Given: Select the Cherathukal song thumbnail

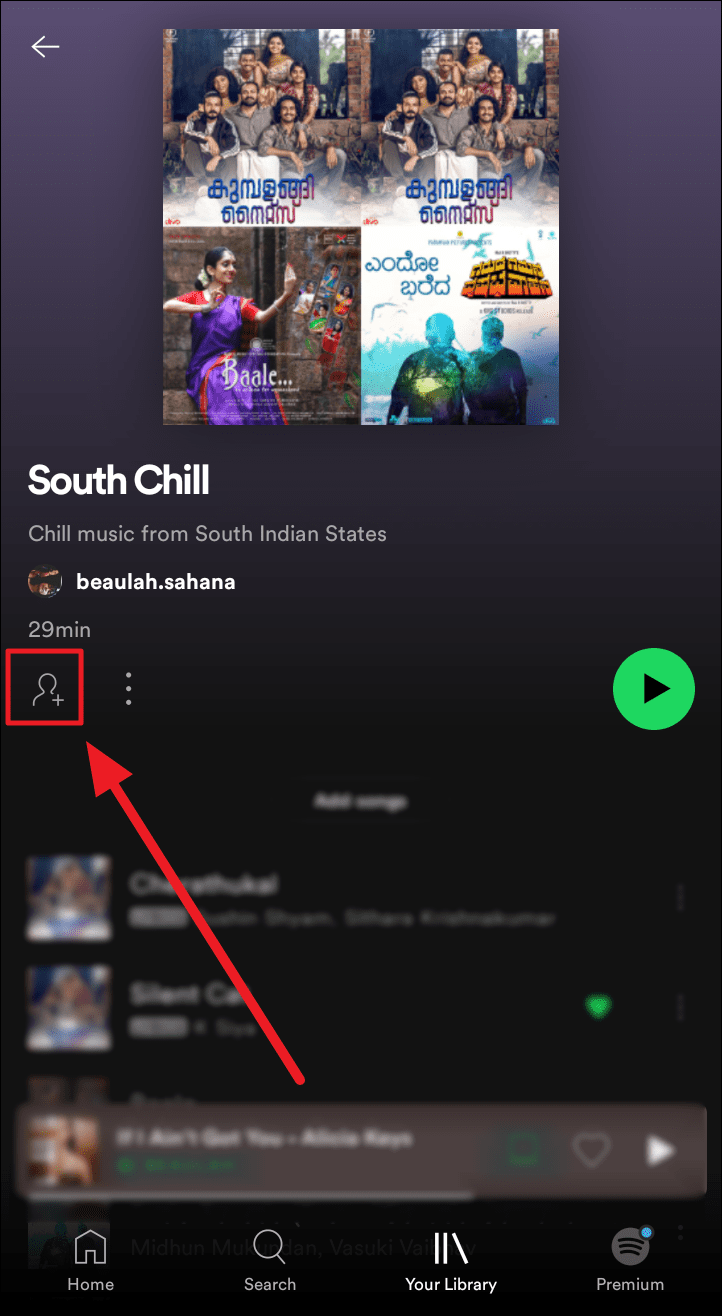Looking at the screenshot, I should [69, 897].
